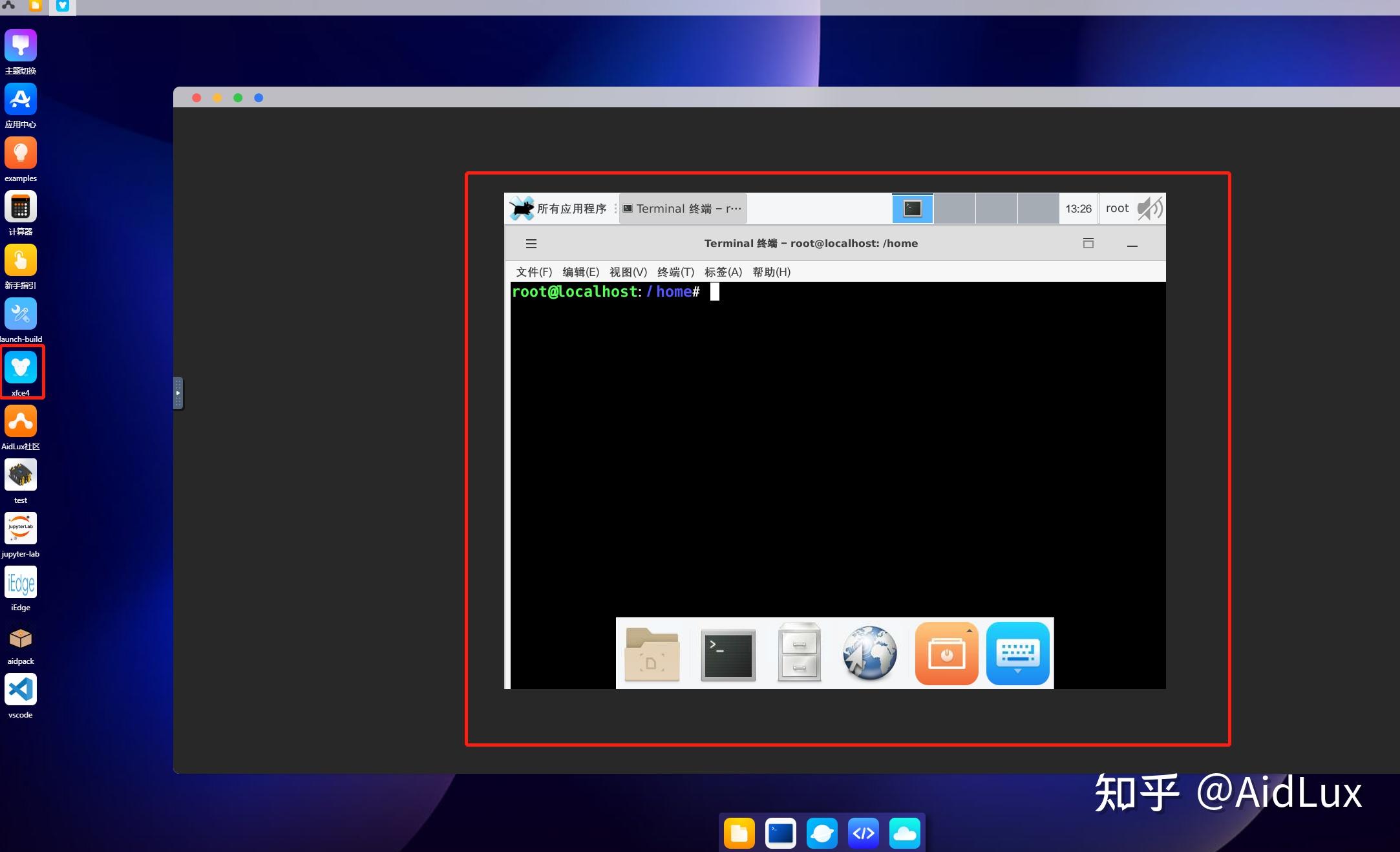Launch vscode from the left sidebar
The width and height of the screenshot is (1400, 852).
(21, 689)
